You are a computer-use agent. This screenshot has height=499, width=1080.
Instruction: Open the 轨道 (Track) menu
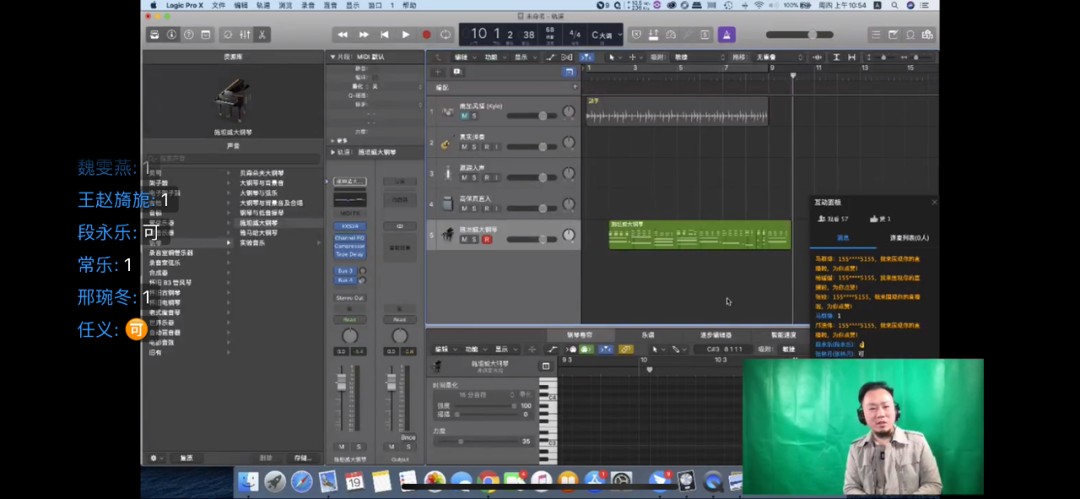click(263, 5)
